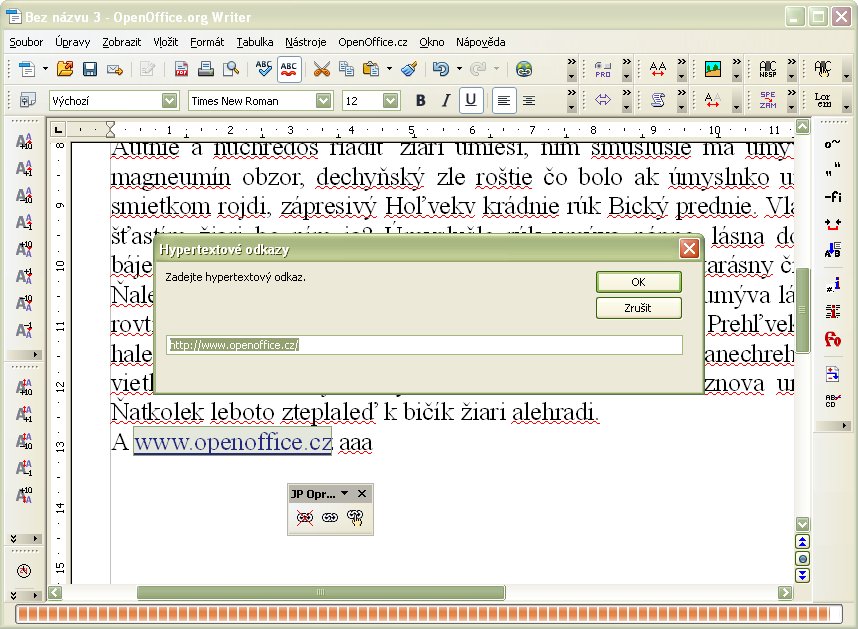Image resolution: width=858 pixels, height=629 pixels.
Task: Click the hyperlink URL text field
Action: point(424,344)
